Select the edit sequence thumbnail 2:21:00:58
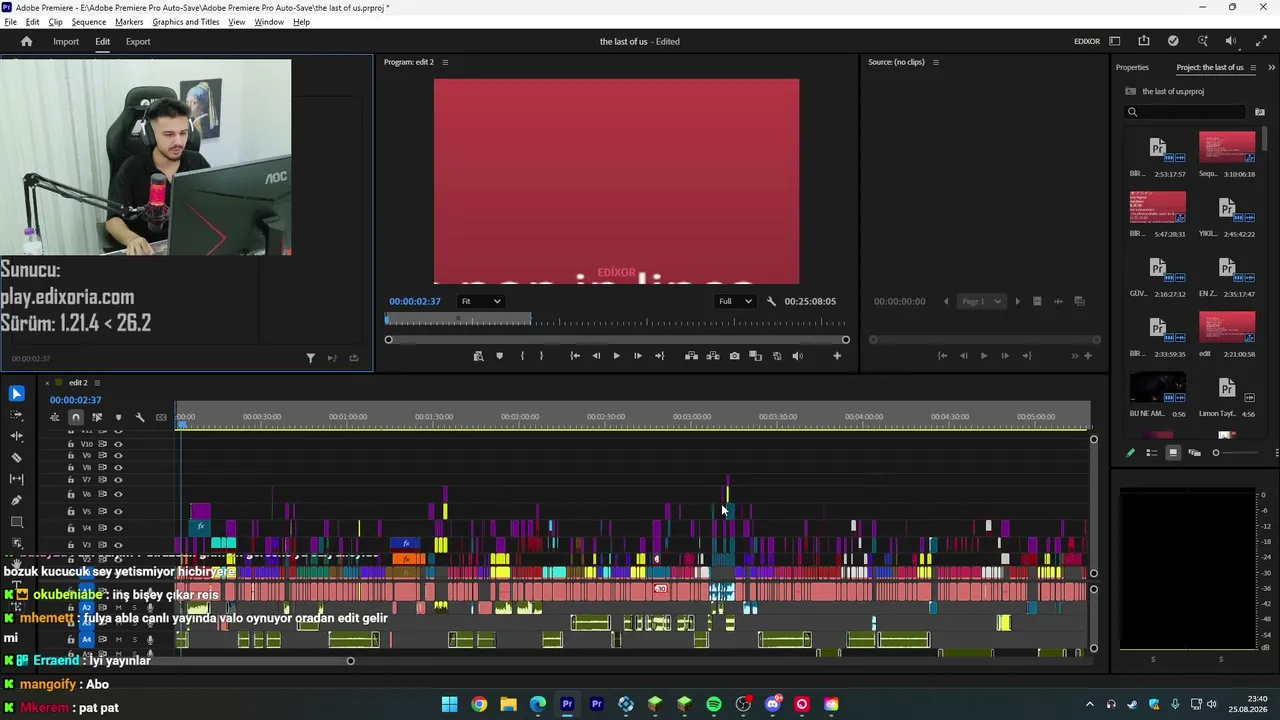Viewport: 1280px width, 720px height. [x=1226, y=326]
